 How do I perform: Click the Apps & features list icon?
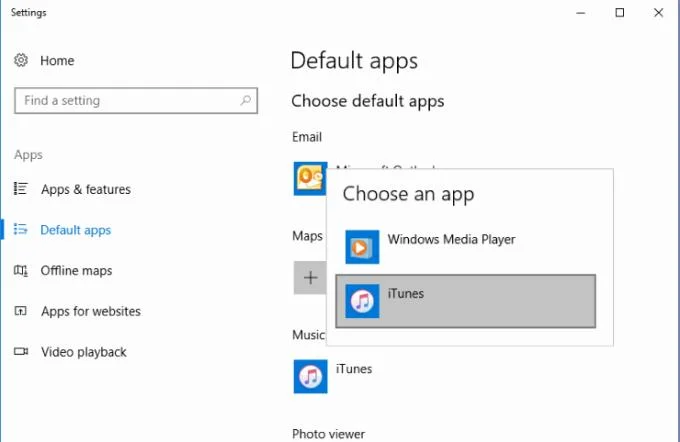point(20,189)
